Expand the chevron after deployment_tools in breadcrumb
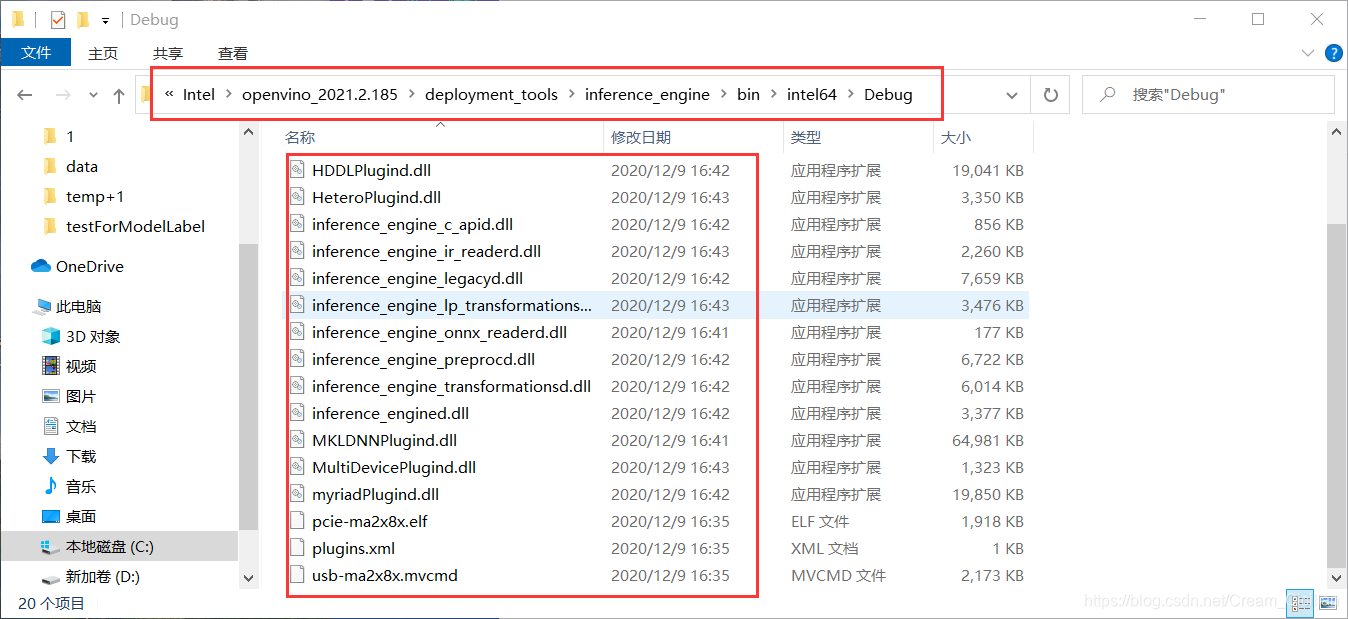 572,95
